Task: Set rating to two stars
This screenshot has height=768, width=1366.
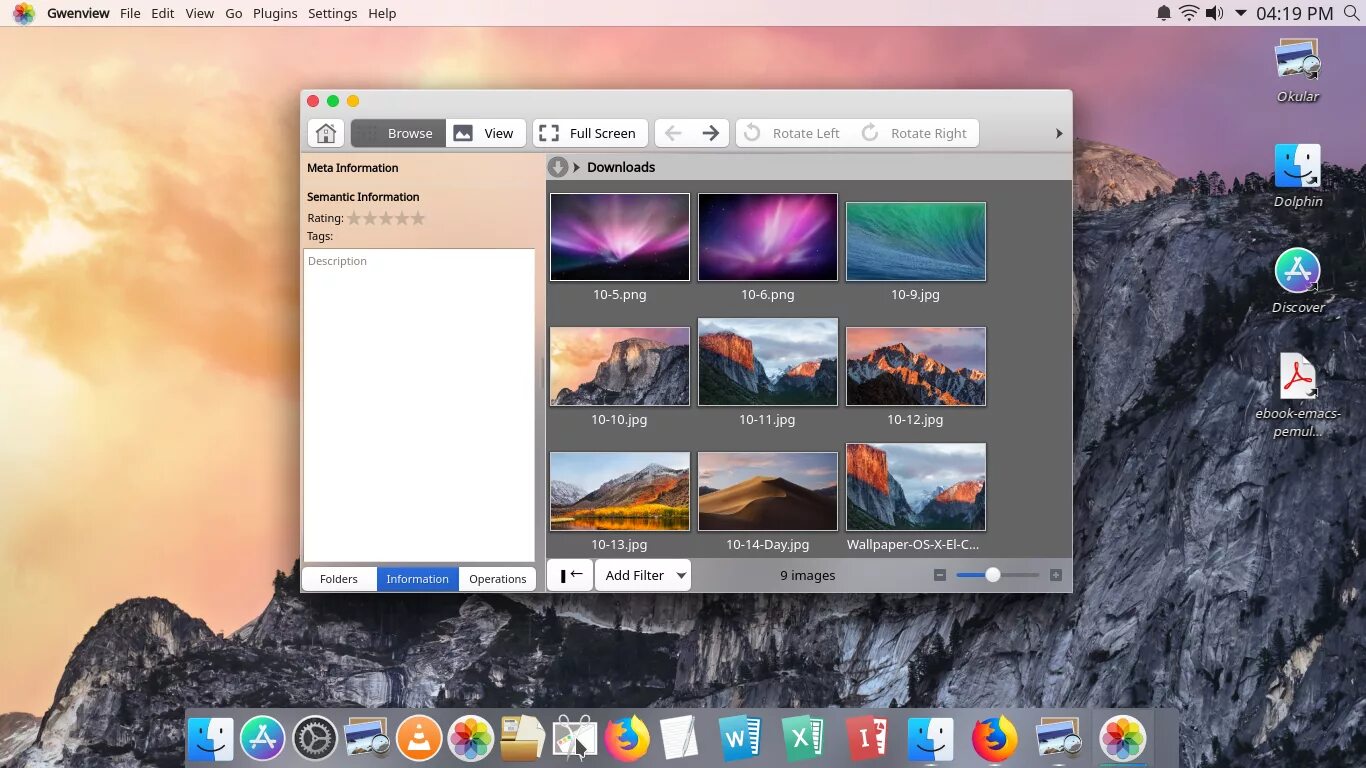Action: coord(370,218)
